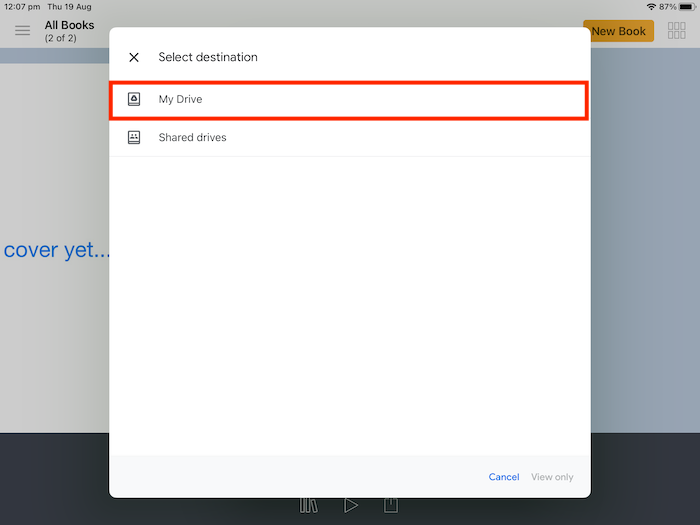Tap the date in status bar
Viewport: 700px width, 525px height.
(68, 7)
